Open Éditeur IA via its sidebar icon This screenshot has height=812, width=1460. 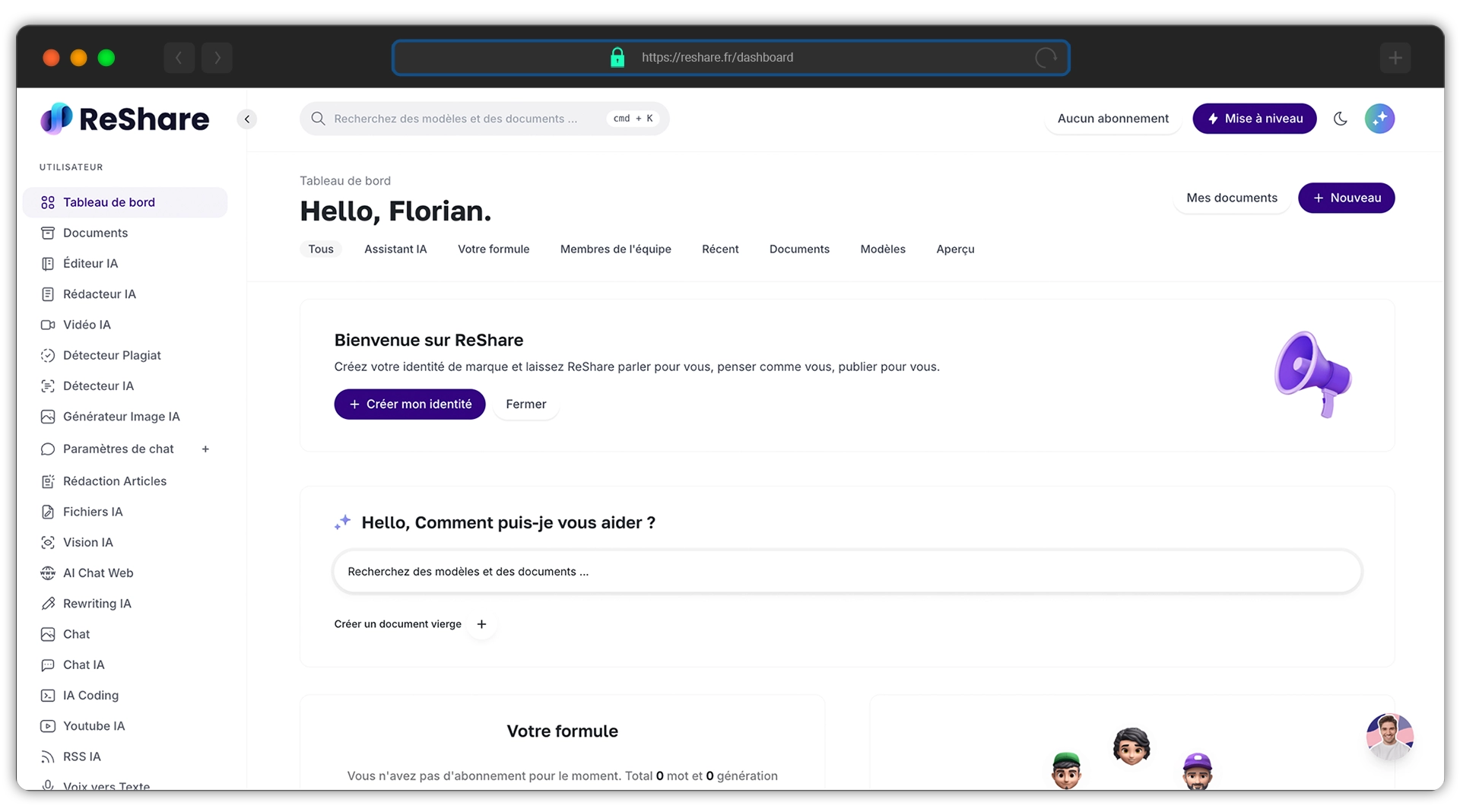point(48,263)
